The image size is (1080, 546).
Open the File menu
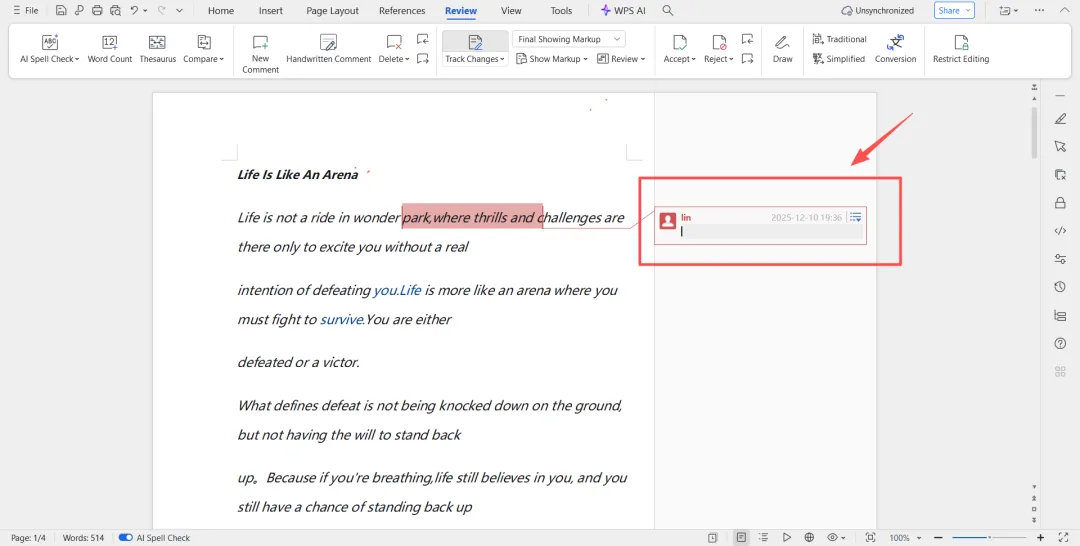click(x=25, y=10)
